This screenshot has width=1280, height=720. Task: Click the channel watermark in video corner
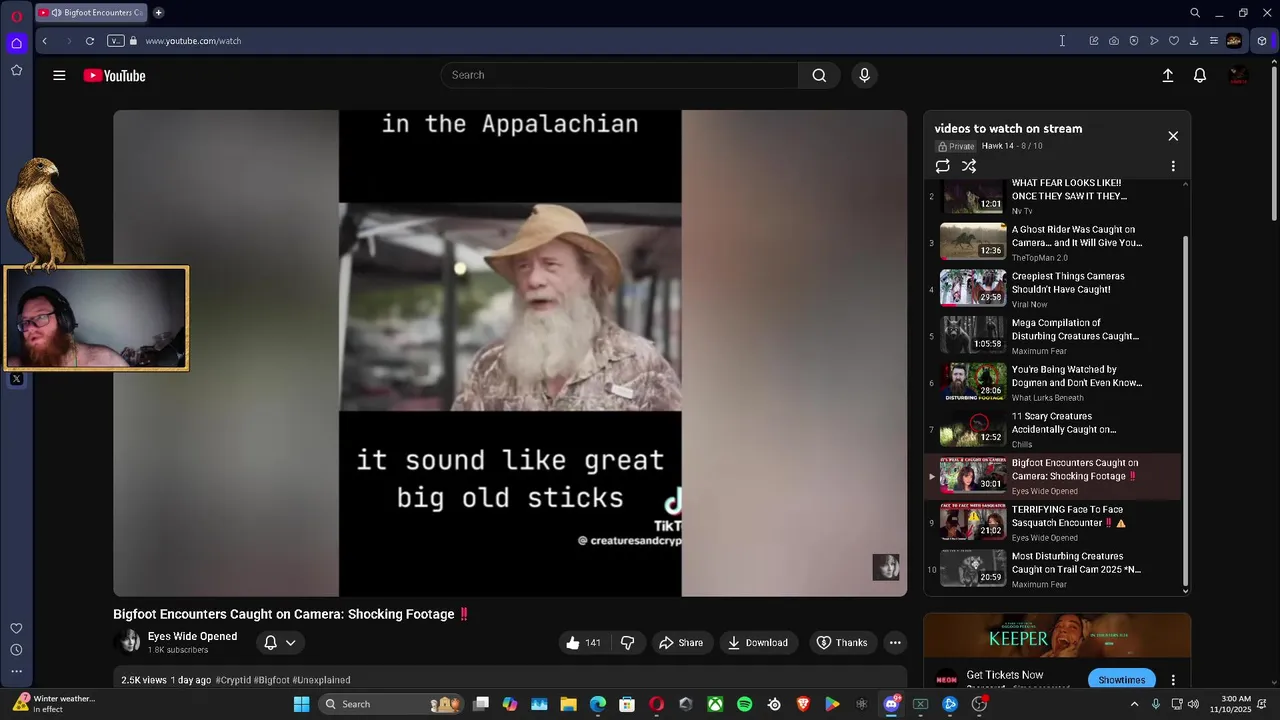pos(886,567)
